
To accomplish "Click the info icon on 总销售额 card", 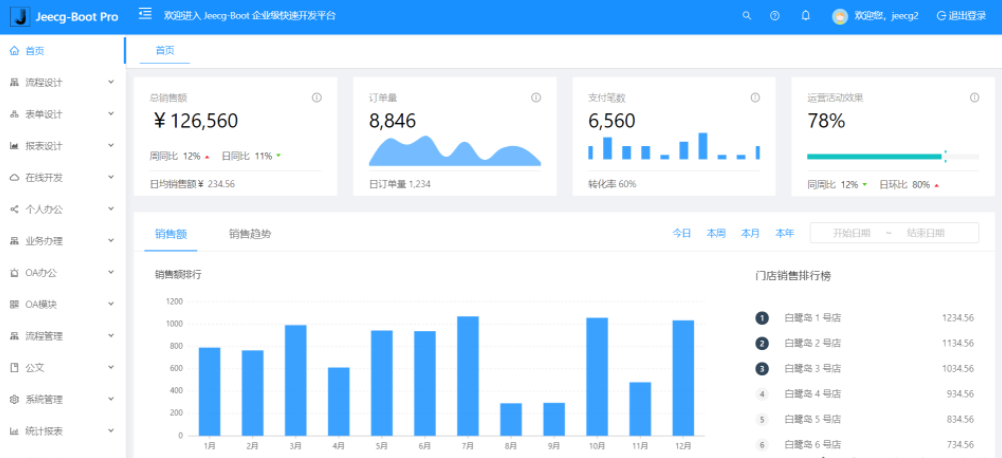I will click(316, 98).
